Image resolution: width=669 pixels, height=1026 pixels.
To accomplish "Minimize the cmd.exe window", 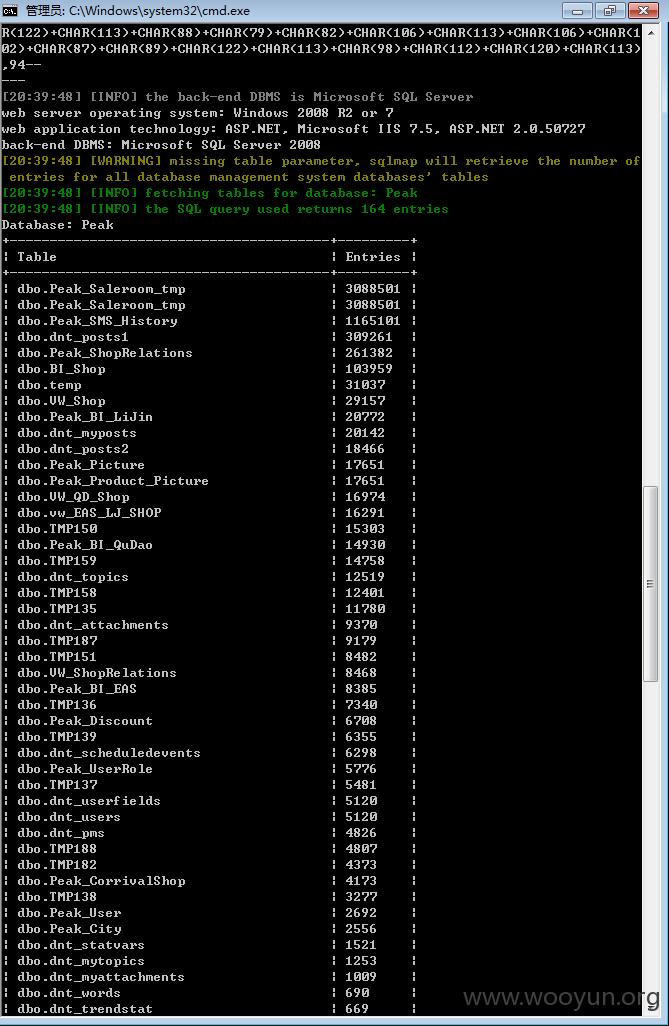I will pos(577,10).
